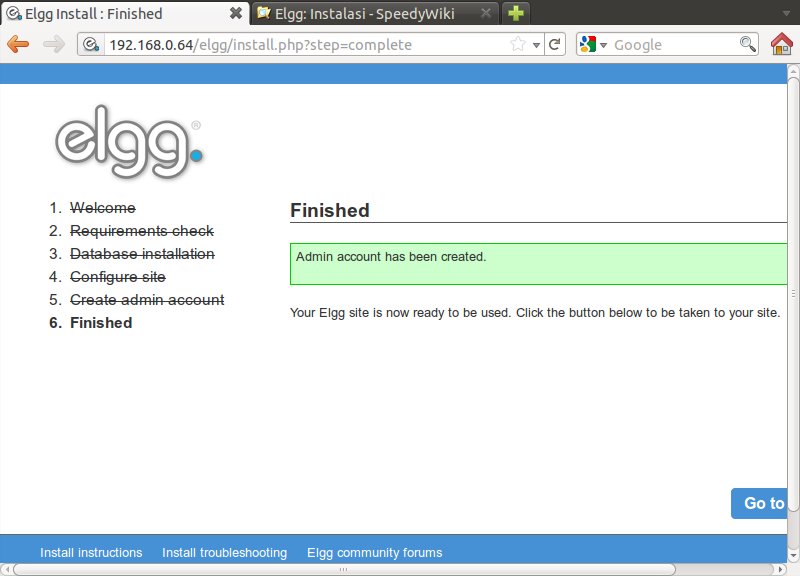This screenshot has height=576, width=800.
Task: Click the Database installation step text
Action: coord(142,254)
